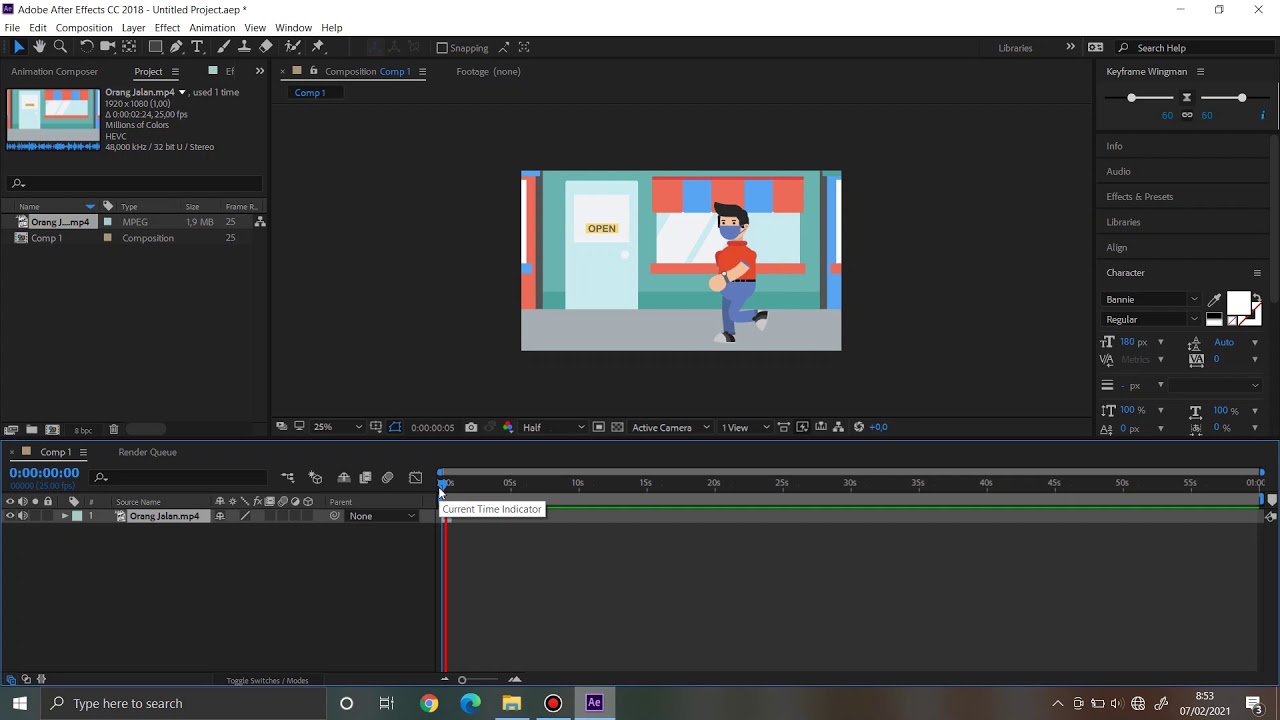Viewport: 1280px width, 720px height.
Task: Delete selected project item trash icon
Action: pyautogui.click(x=114, y=430)
